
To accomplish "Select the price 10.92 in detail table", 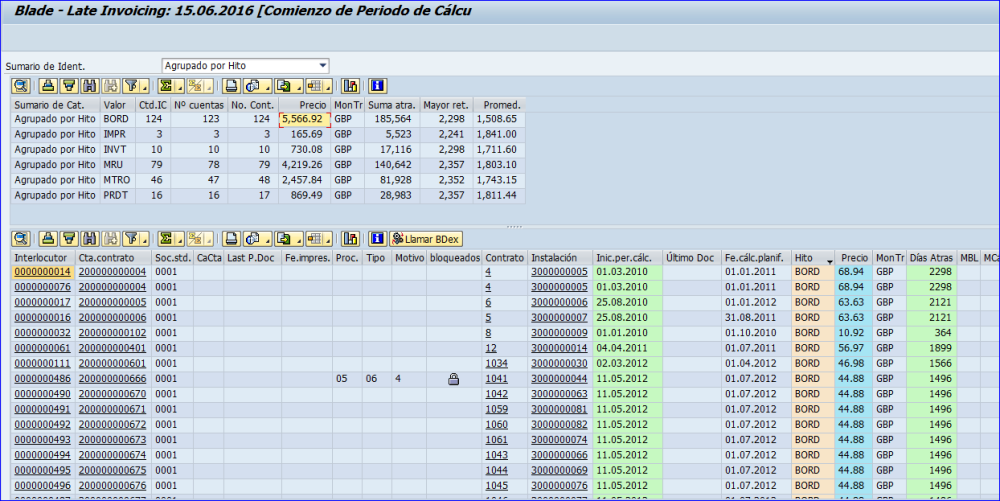I will (853, 333).
